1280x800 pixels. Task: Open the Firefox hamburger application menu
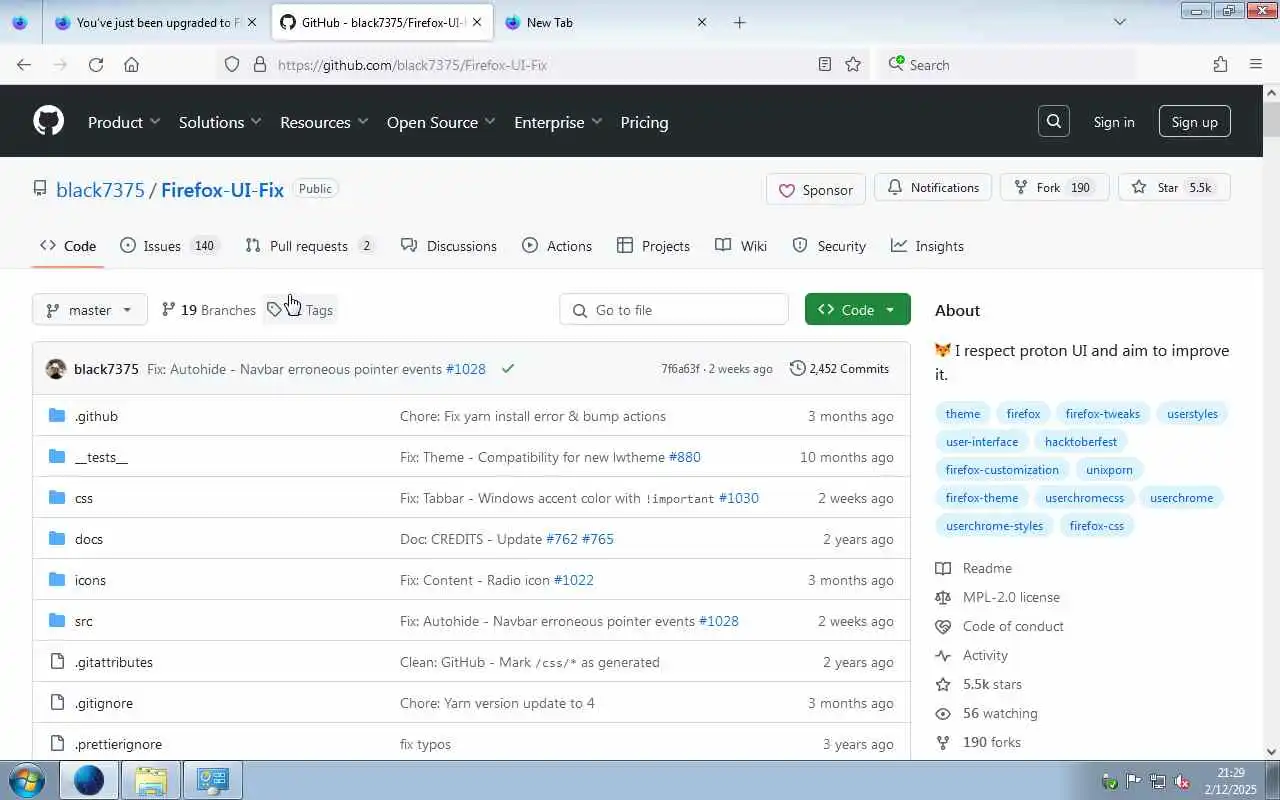point(1256,64)
